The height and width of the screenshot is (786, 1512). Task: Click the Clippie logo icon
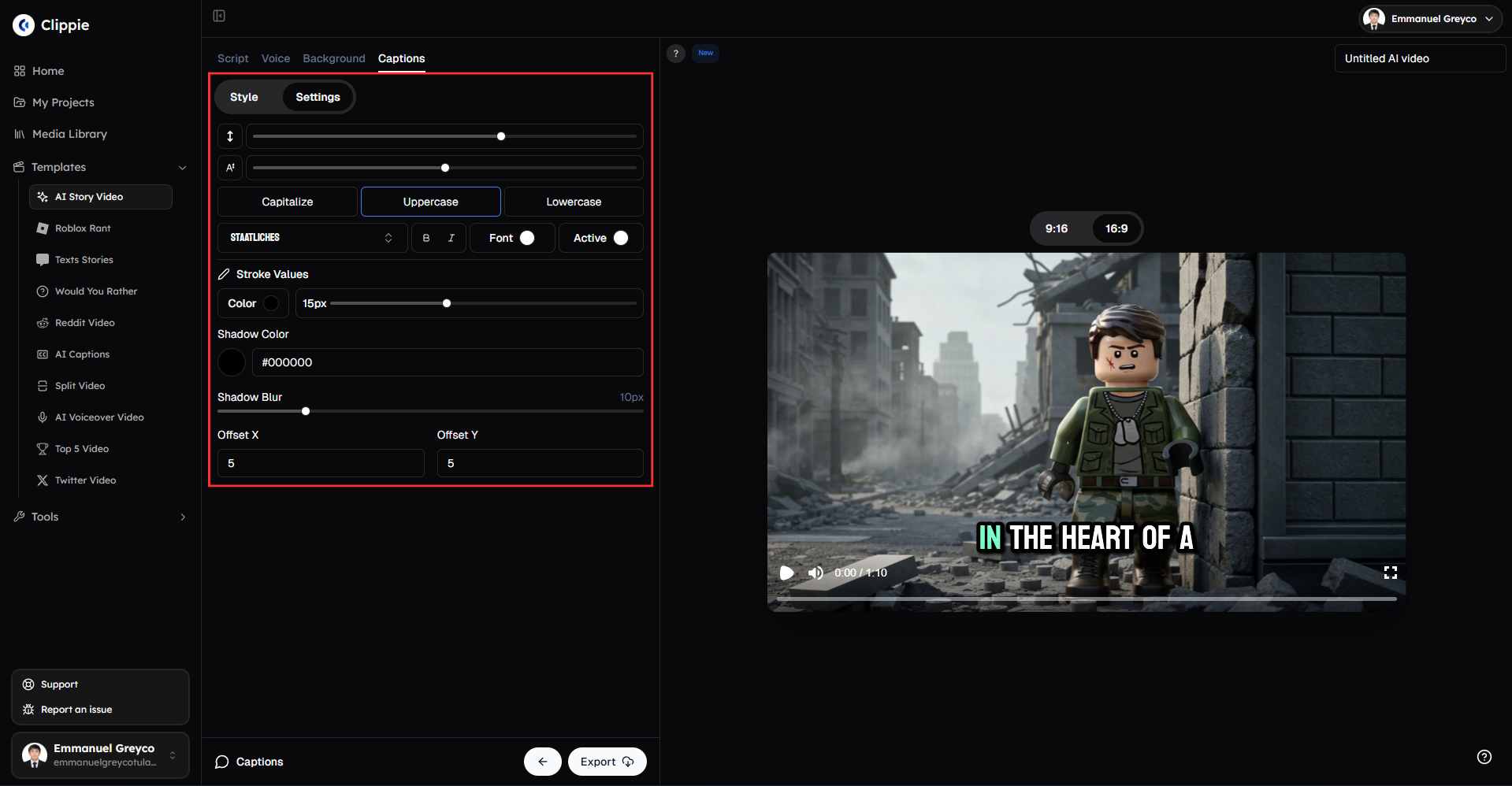24,25
